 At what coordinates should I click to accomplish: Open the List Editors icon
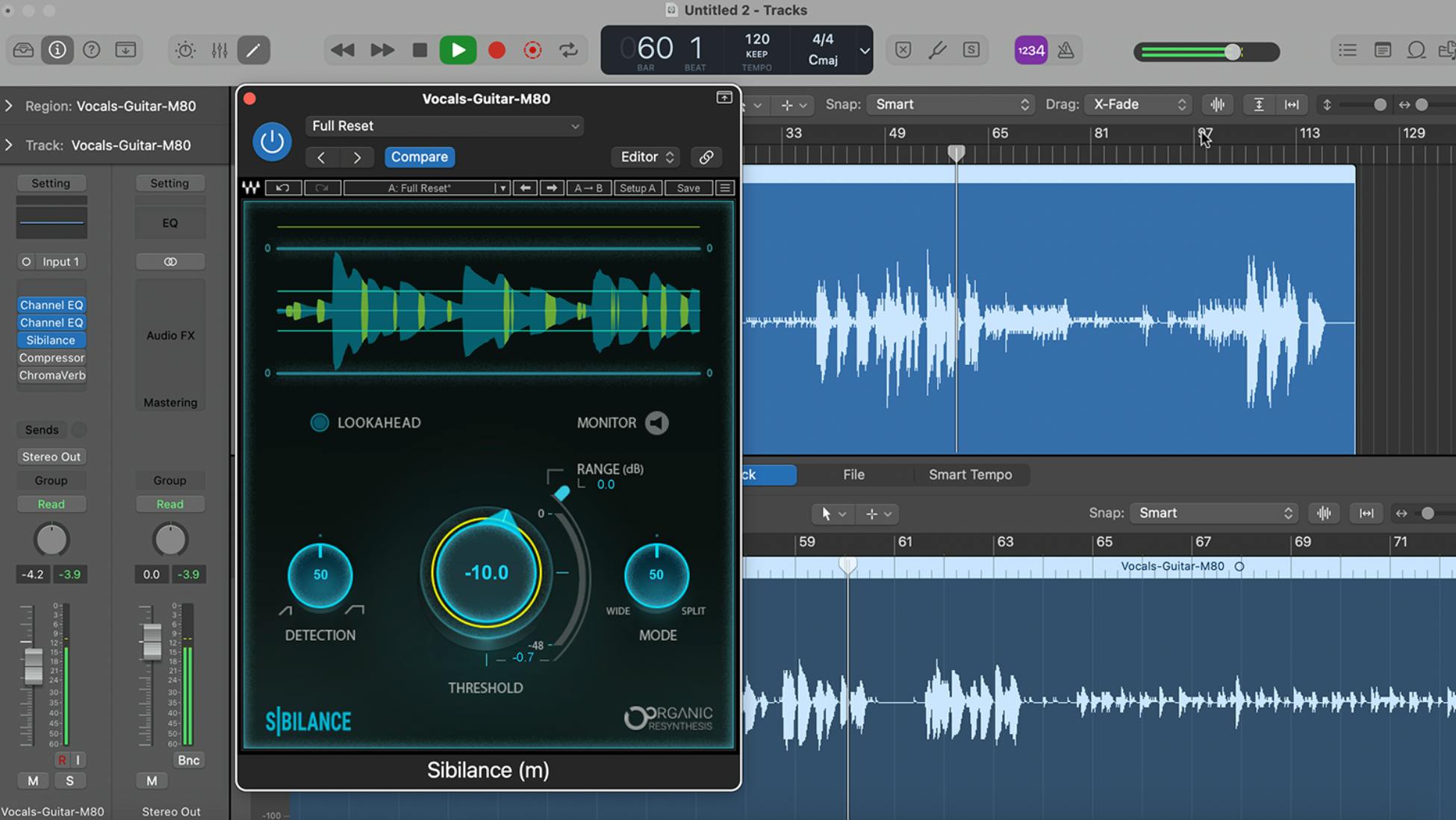coord(1348,50)
